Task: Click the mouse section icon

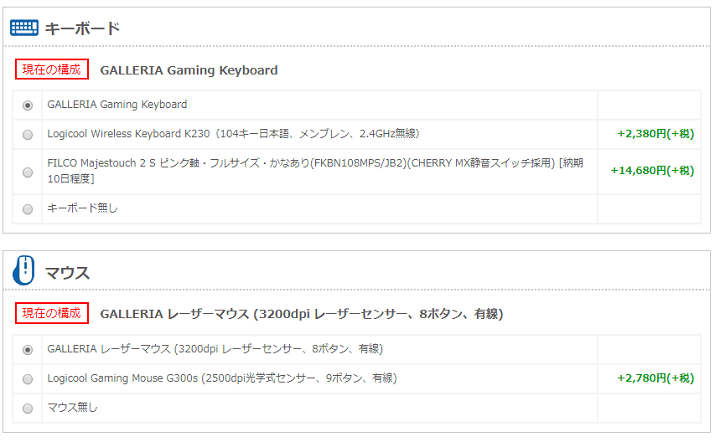Action: click(x=23, y=271)
